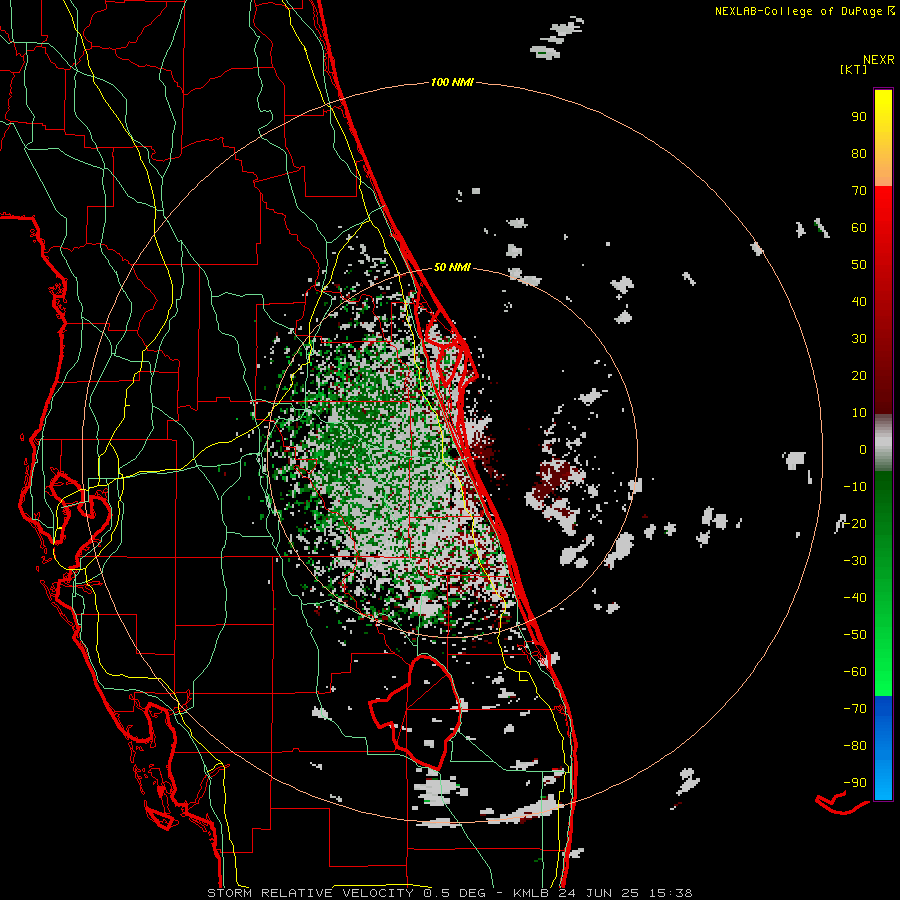This screenshot has height=900, width=900.
Task: Click the -40 value on the velocity scale
Action: [x=855, y=598]
